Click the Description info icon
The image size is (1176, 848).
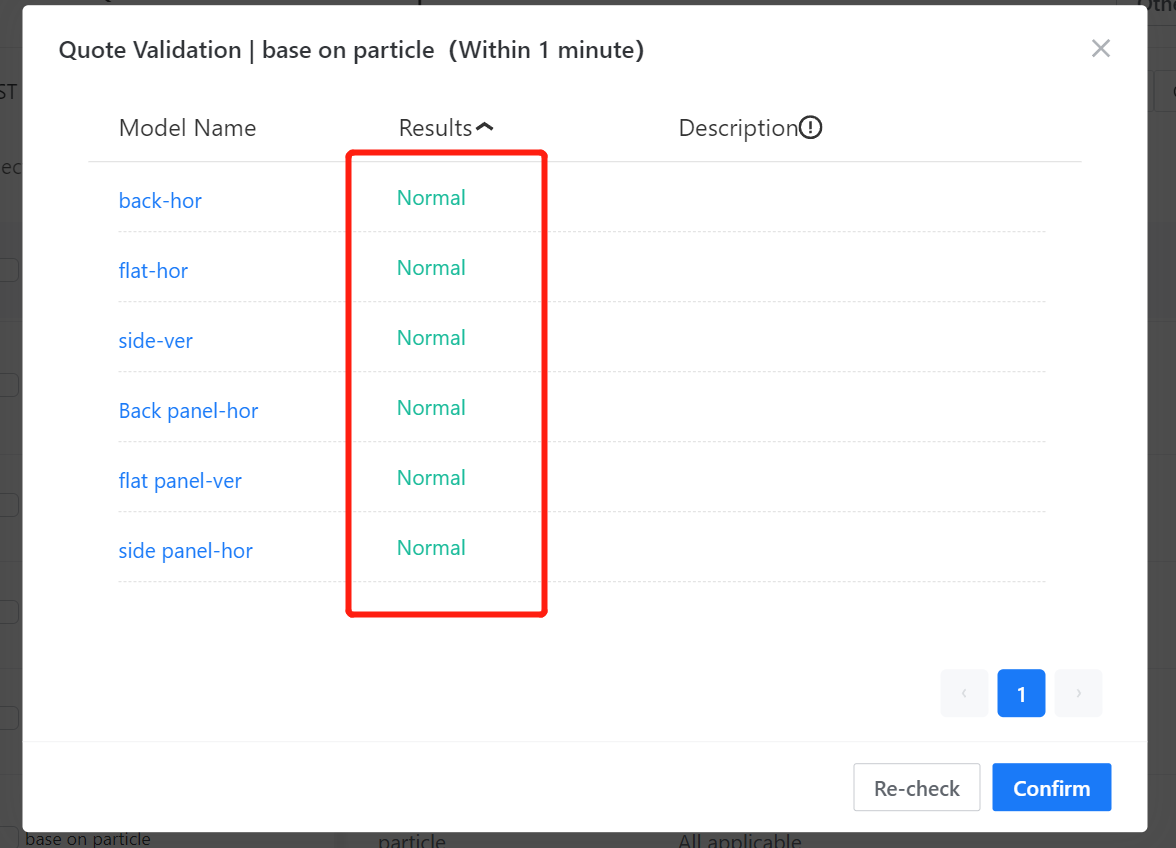coord(811,128)
